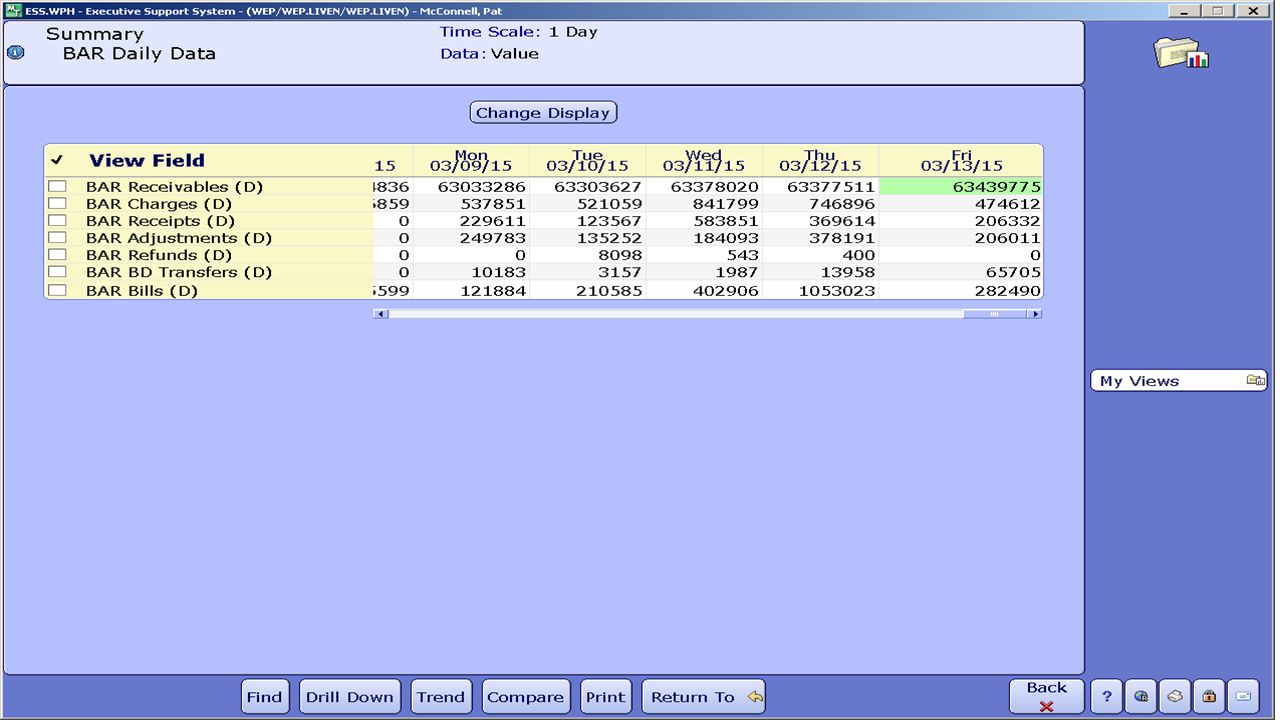Image resolution: width=1280 pixels, height=720 pixels.
Task: Click the Charges value 474612
Action: [1007, 204]
